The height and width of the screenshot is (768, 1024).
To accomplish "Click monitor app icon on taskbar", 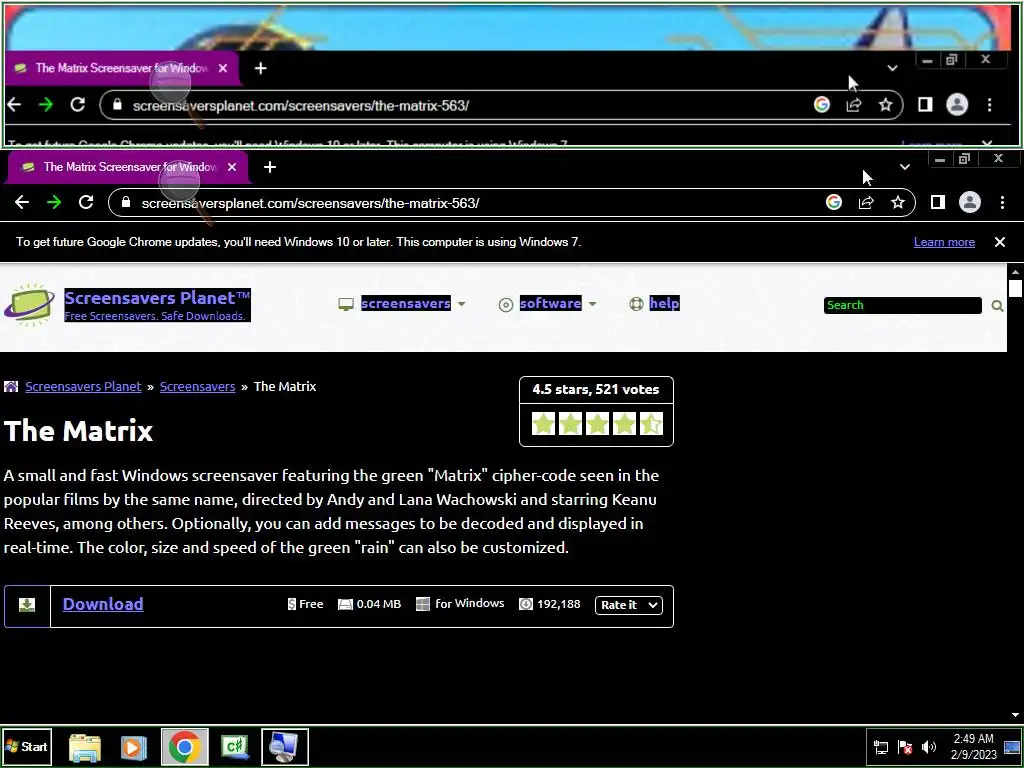I will pyautogui.click(x=285, y=747).
